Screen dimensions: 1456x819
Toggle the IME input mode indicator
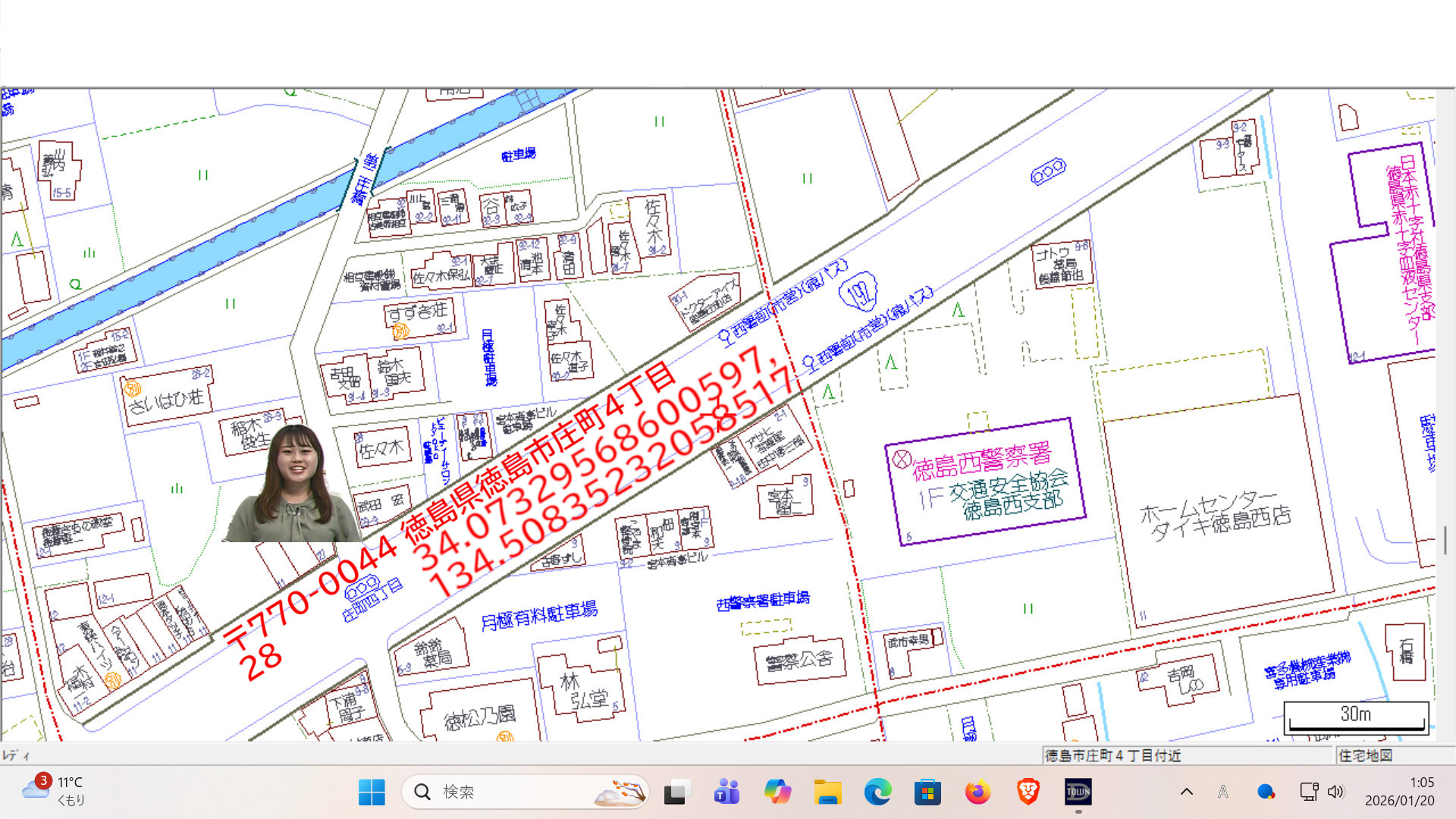1223,792
